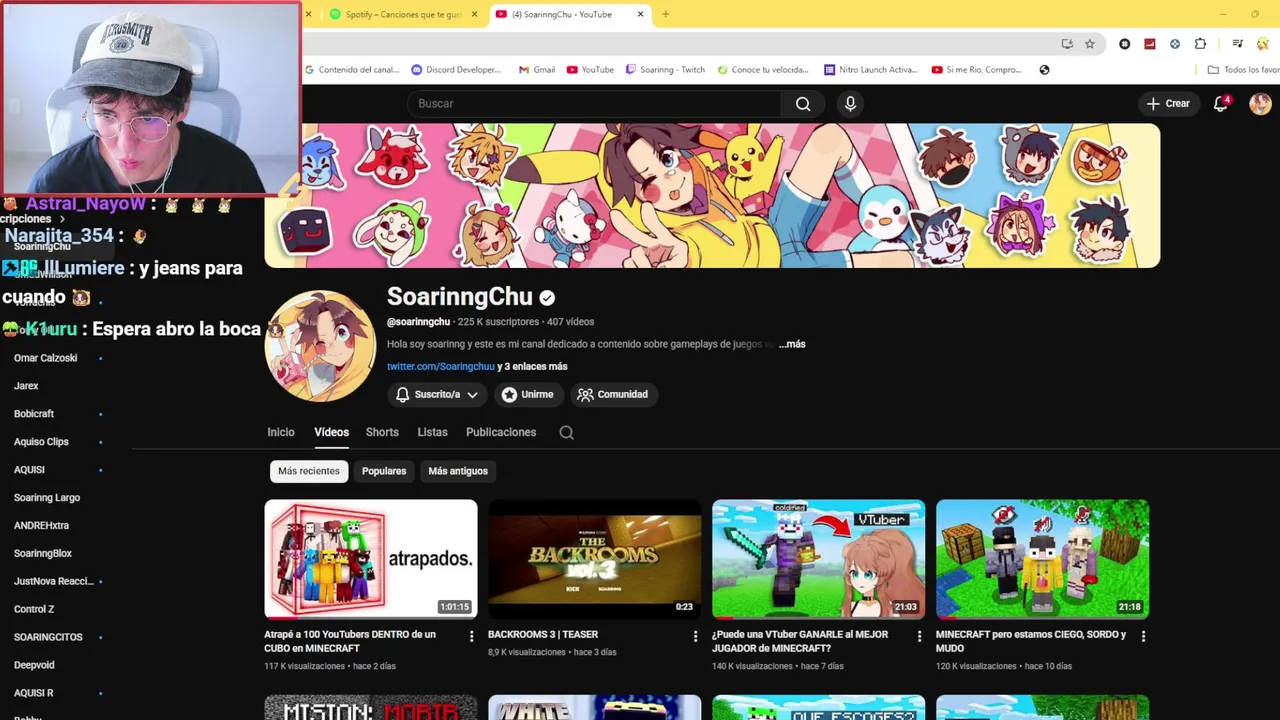Bookmark this page with the star icon
This screenshot has width=1280, height=720.
coord(1090,44)
